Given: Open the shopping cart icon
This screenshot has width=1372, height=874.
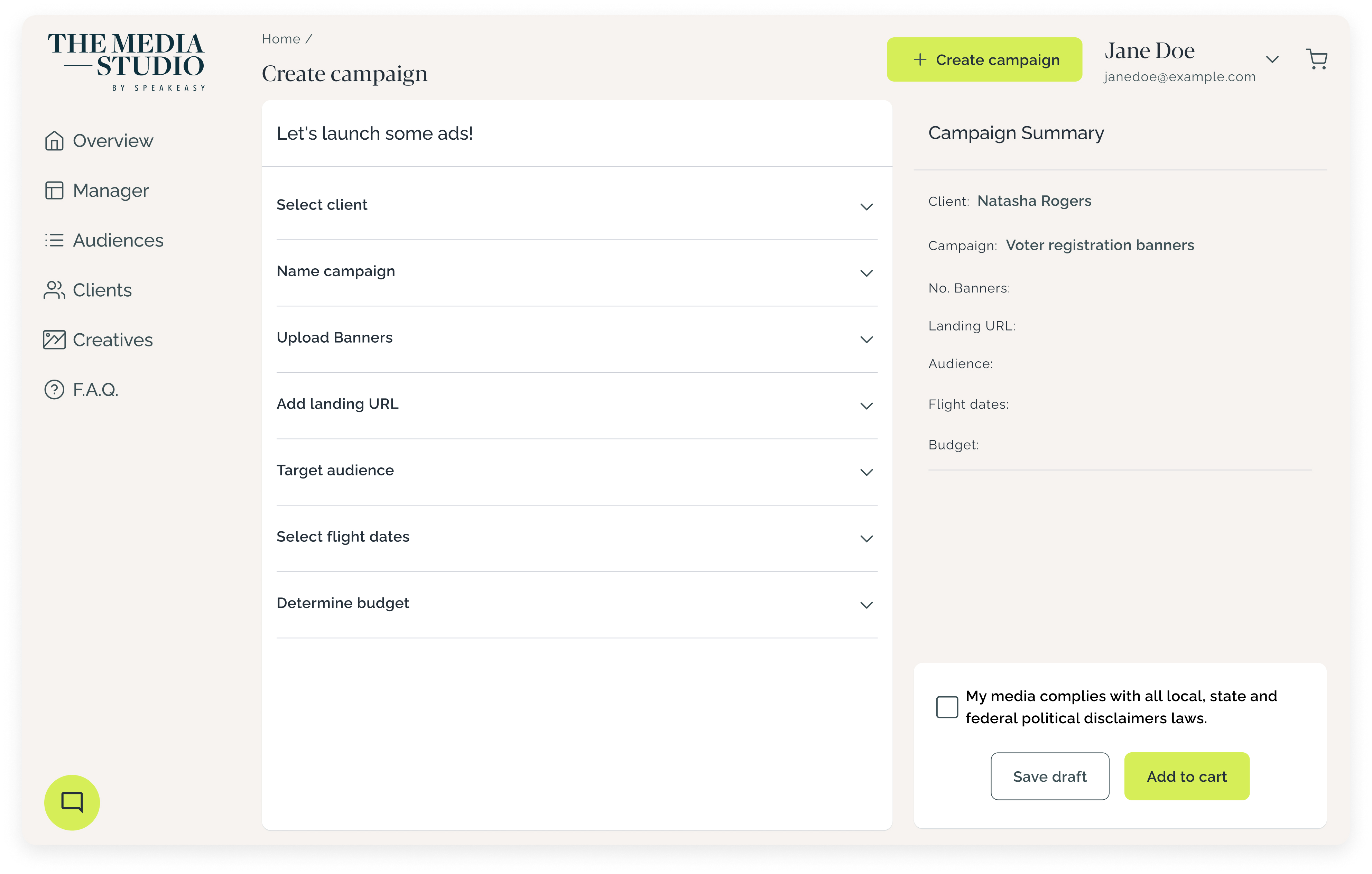Looking at the screenshot, I should click(1316, 59).
